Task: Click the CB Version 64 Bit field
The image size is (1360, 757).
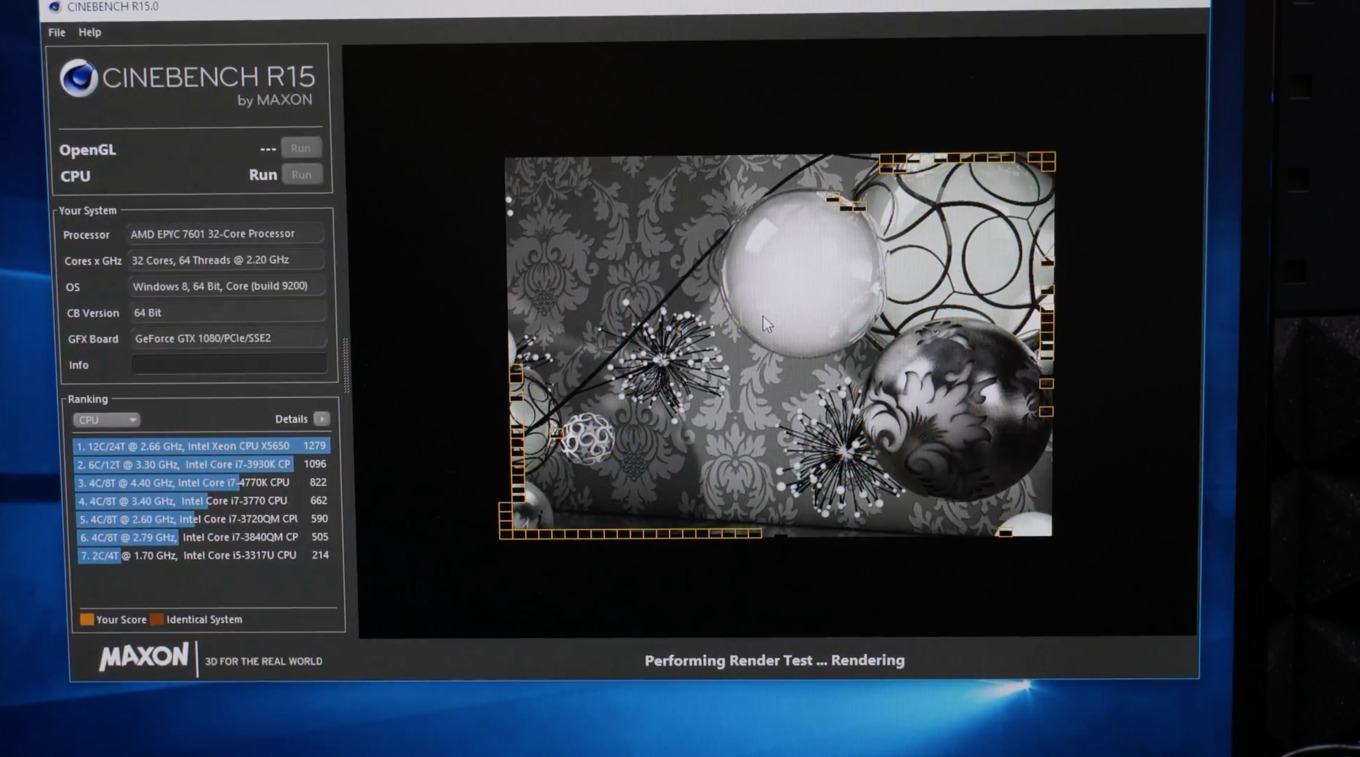Action: pos(228,312)
